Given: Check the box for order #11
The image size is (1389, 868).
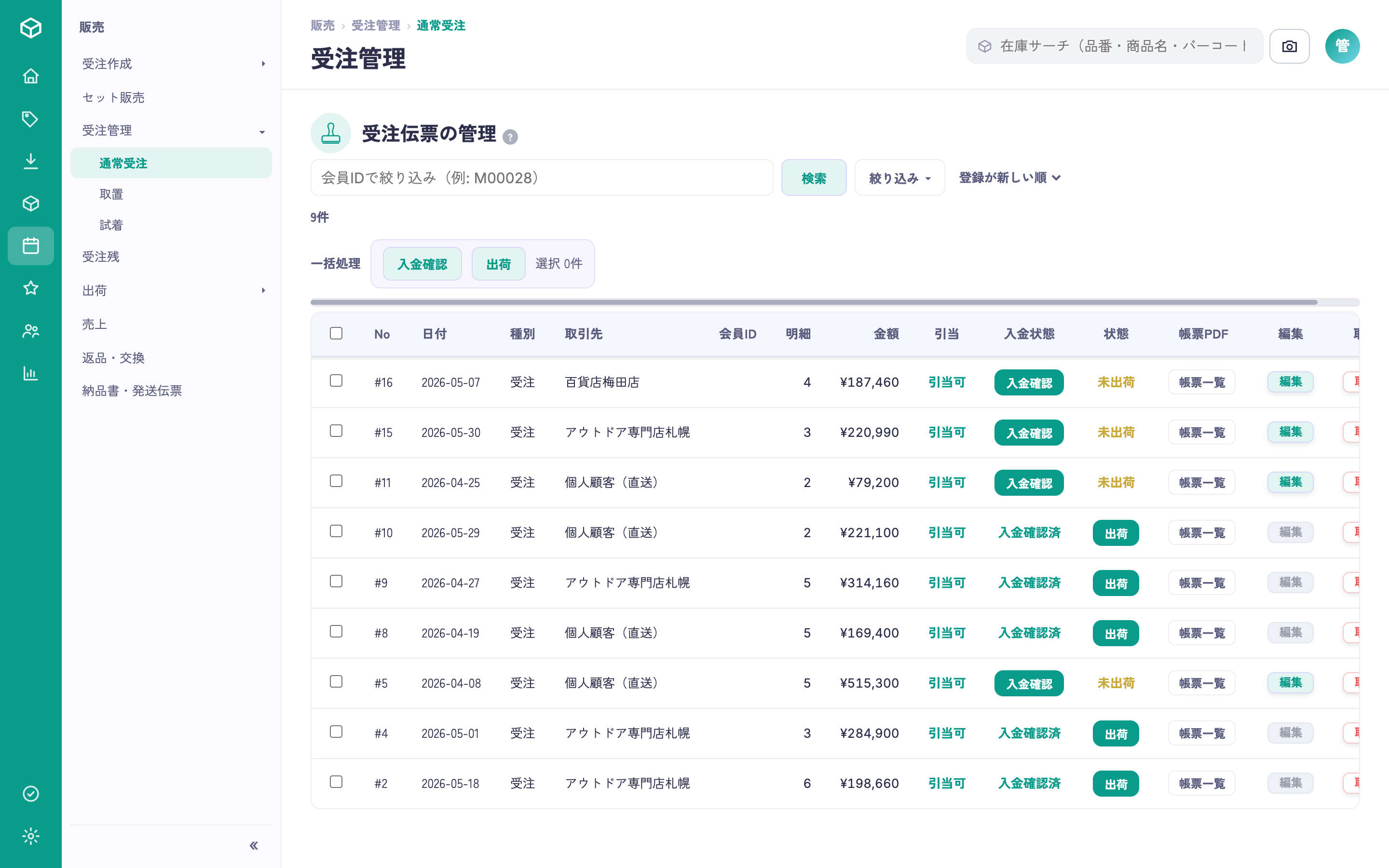Looking at the screenshot, I should pos(336,481).
